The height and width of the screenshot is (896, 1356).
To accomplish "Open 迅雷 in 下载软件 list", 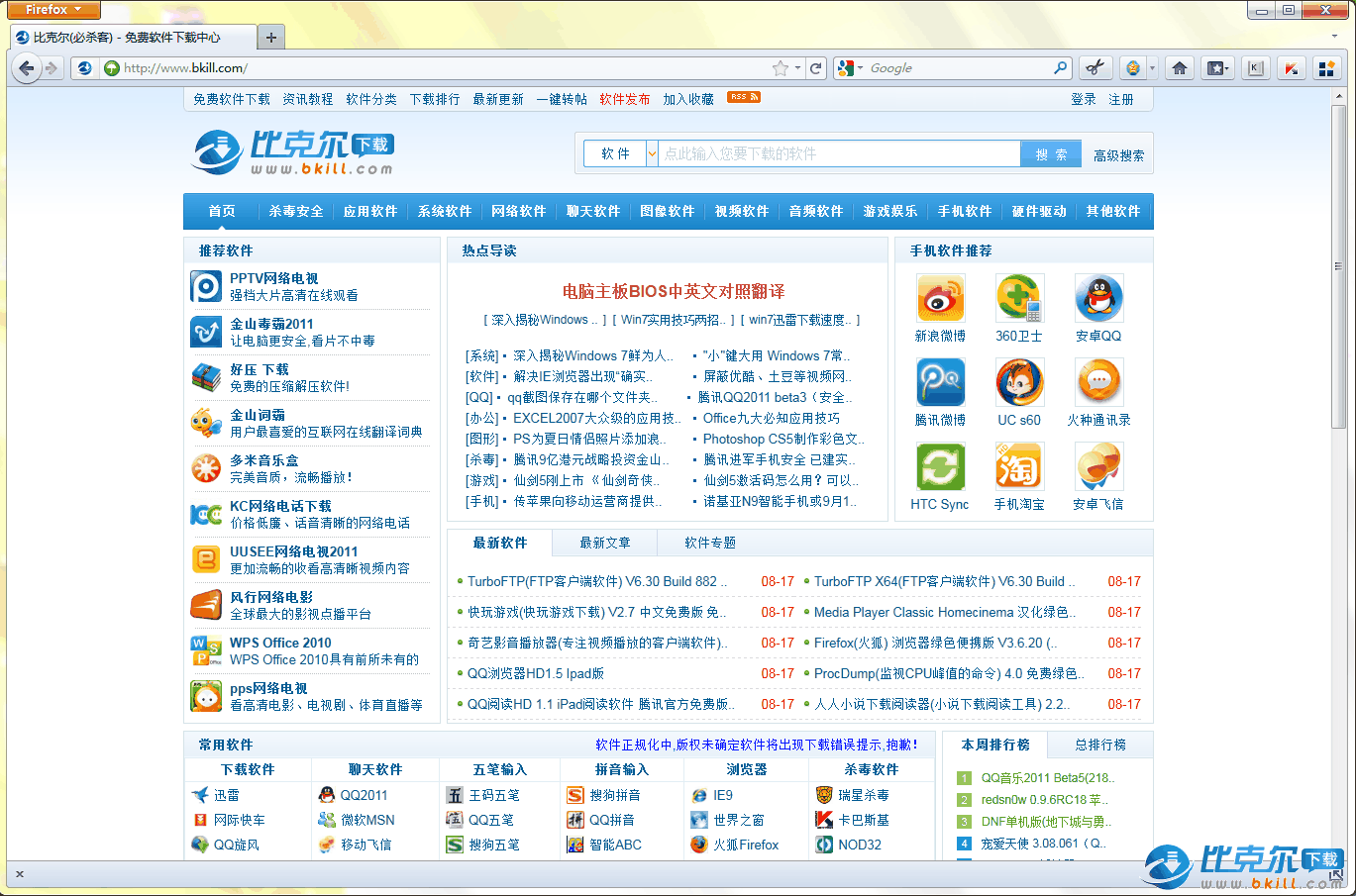I will click(x=226, y=795).
